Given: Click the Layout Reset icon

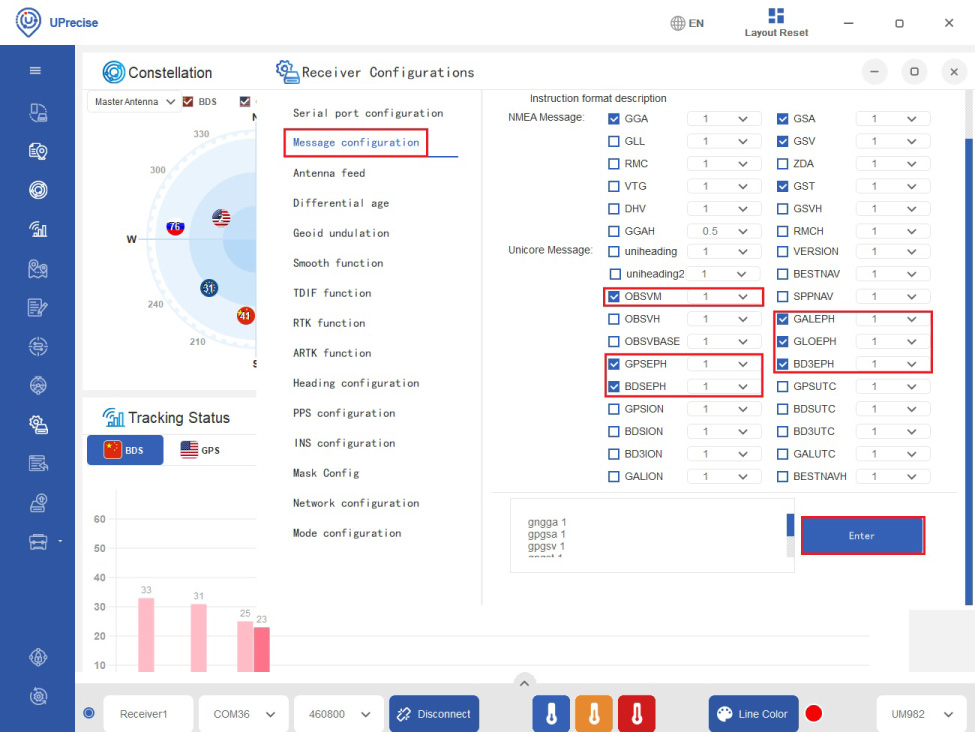Looking at the screenshot, I should click(x=776, y=16).
